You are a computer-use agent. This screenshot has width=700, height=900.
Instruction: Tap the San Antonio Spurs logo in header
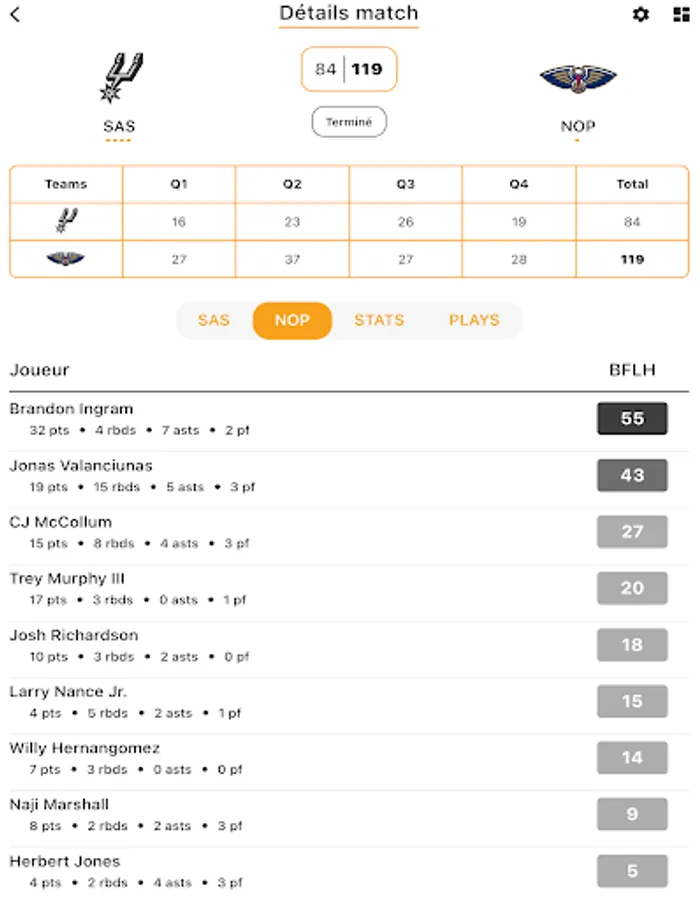point(119,78)
